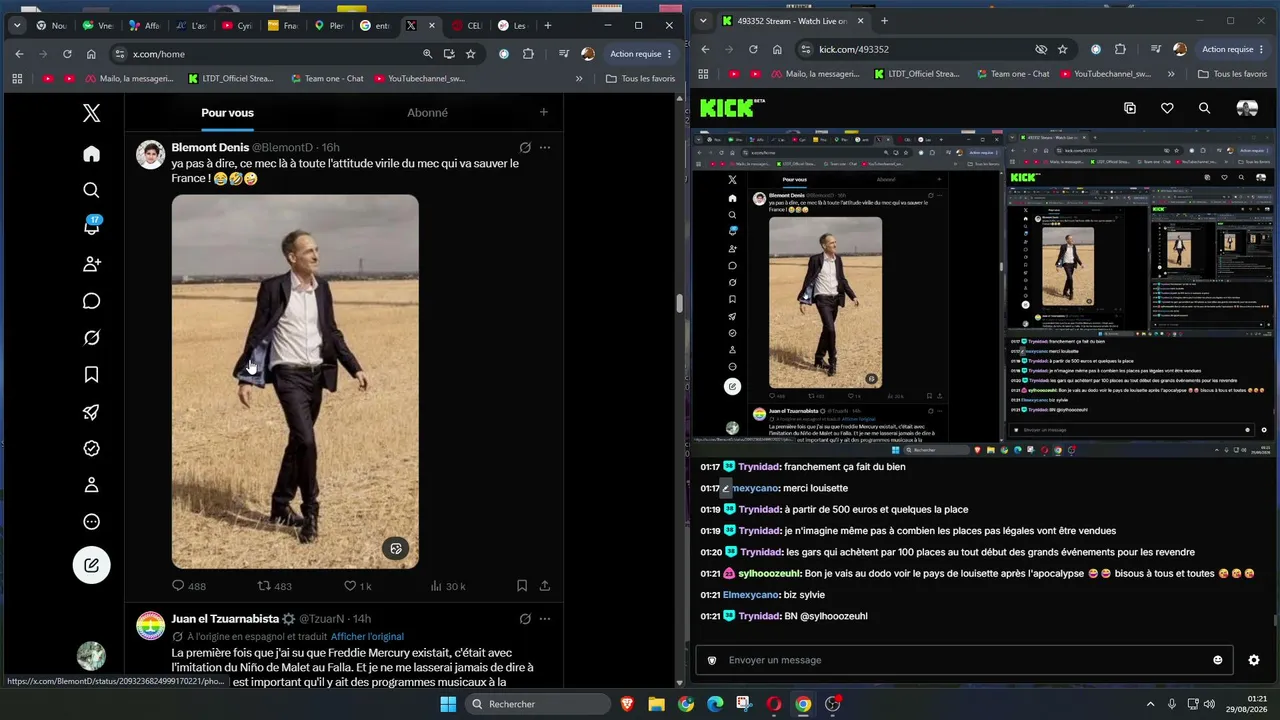Reply to Blemont Denis post with 488 replies

click(189, 586)
